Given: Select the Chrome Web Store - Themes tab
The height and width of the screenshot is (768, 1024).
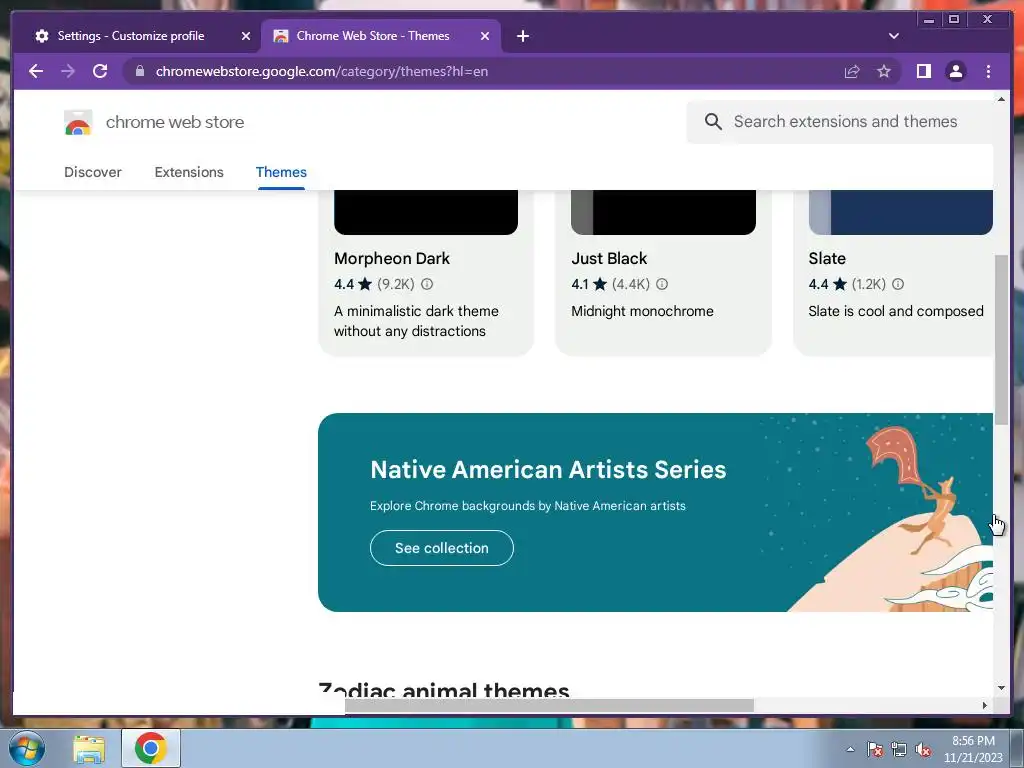Looking at the screenshot, I should [x=381, y=36].
